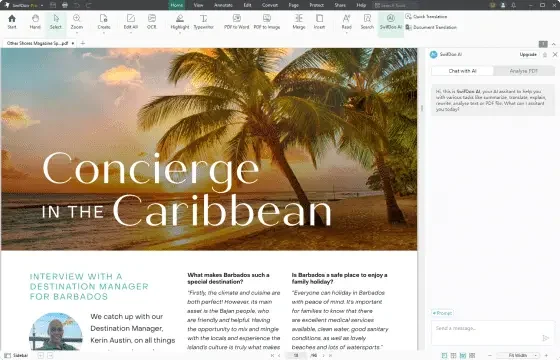Open the Share menu tab
The height and width of the screenshot is (360, 560).
340,5
